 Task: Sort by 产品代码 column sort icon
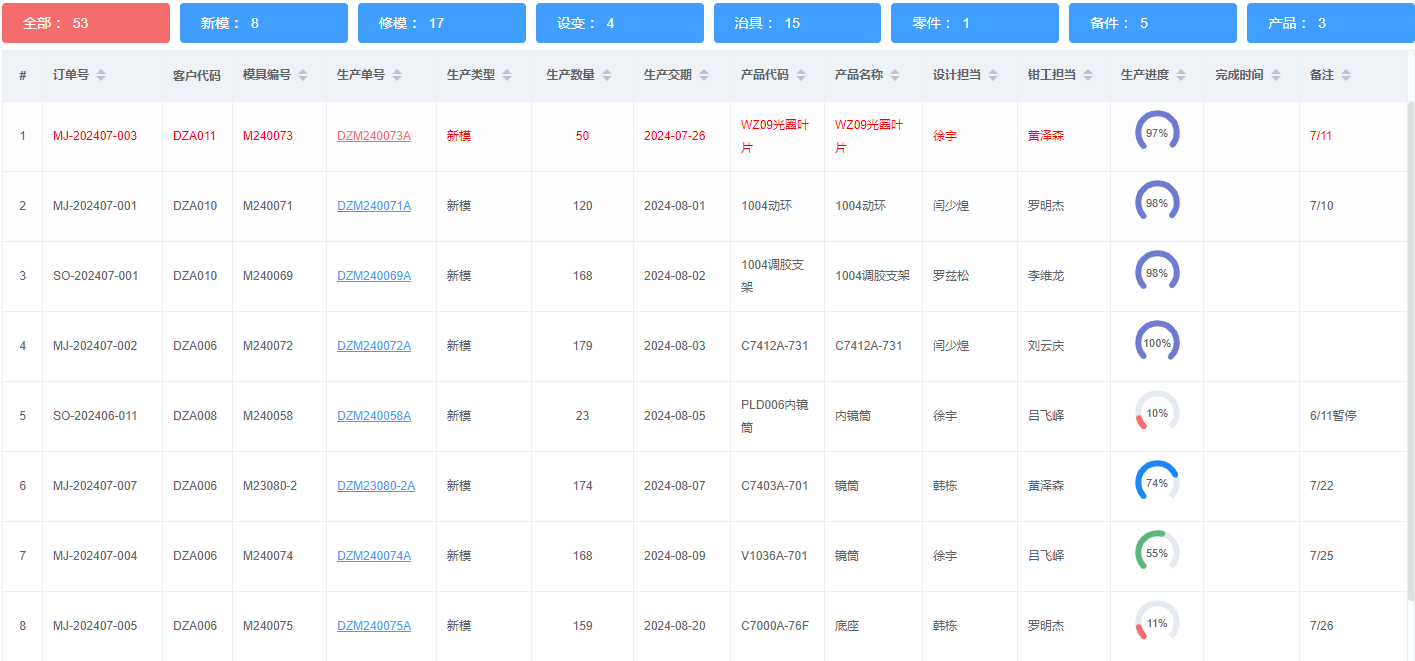(x=801, y=76)
